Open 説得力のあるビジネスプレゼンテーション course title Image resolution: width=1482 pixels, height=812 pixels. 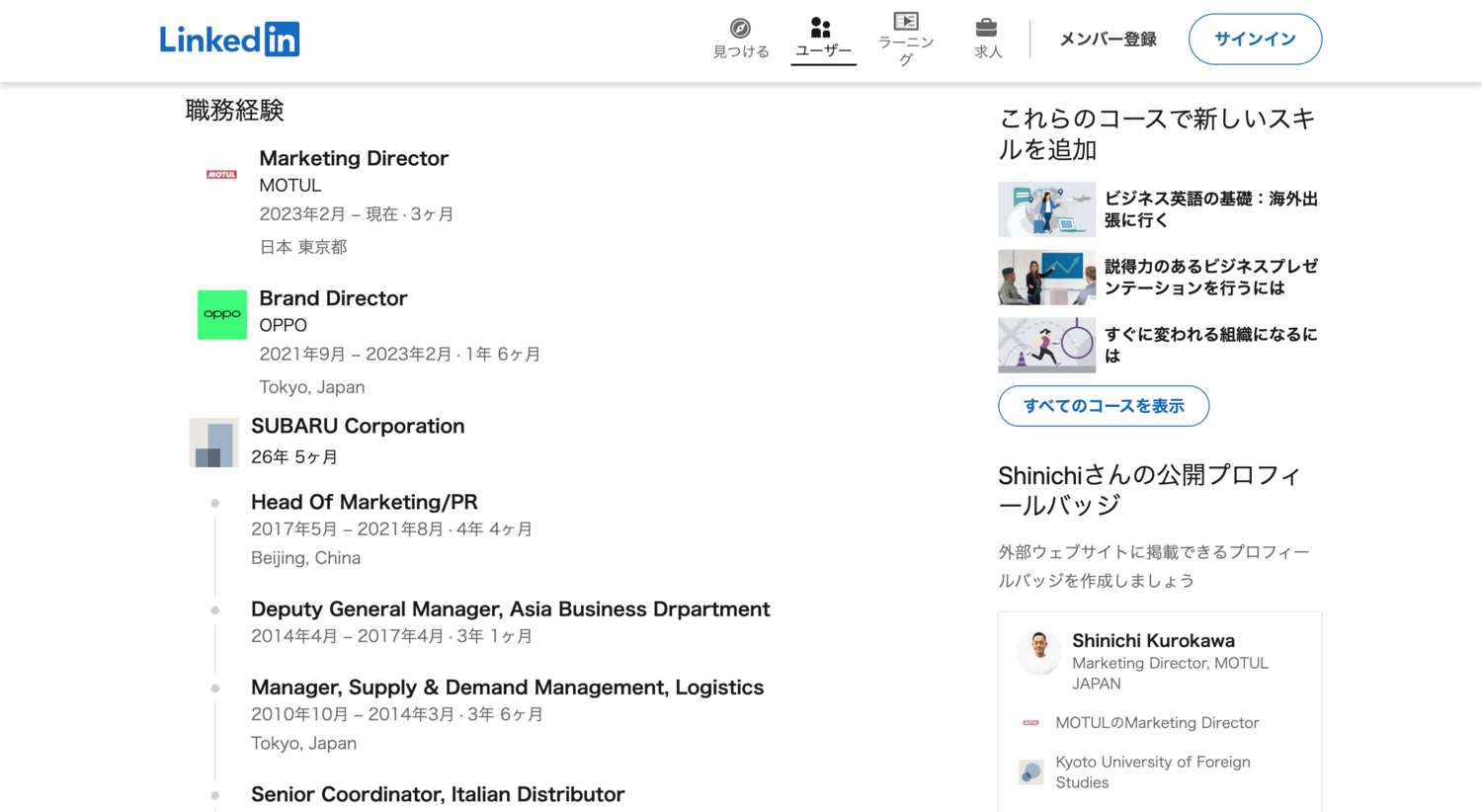[x=1211, y=278]
